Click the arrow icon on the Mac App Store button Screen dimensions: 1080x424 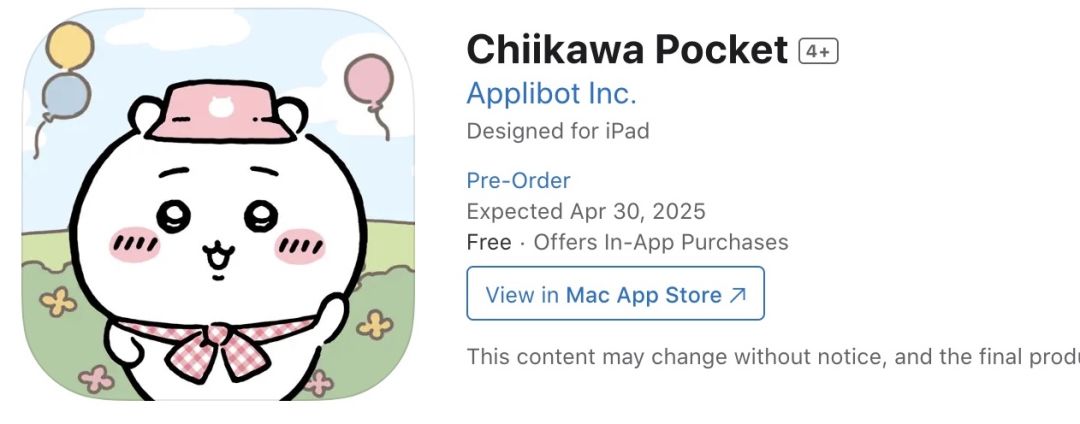[738, 295]
